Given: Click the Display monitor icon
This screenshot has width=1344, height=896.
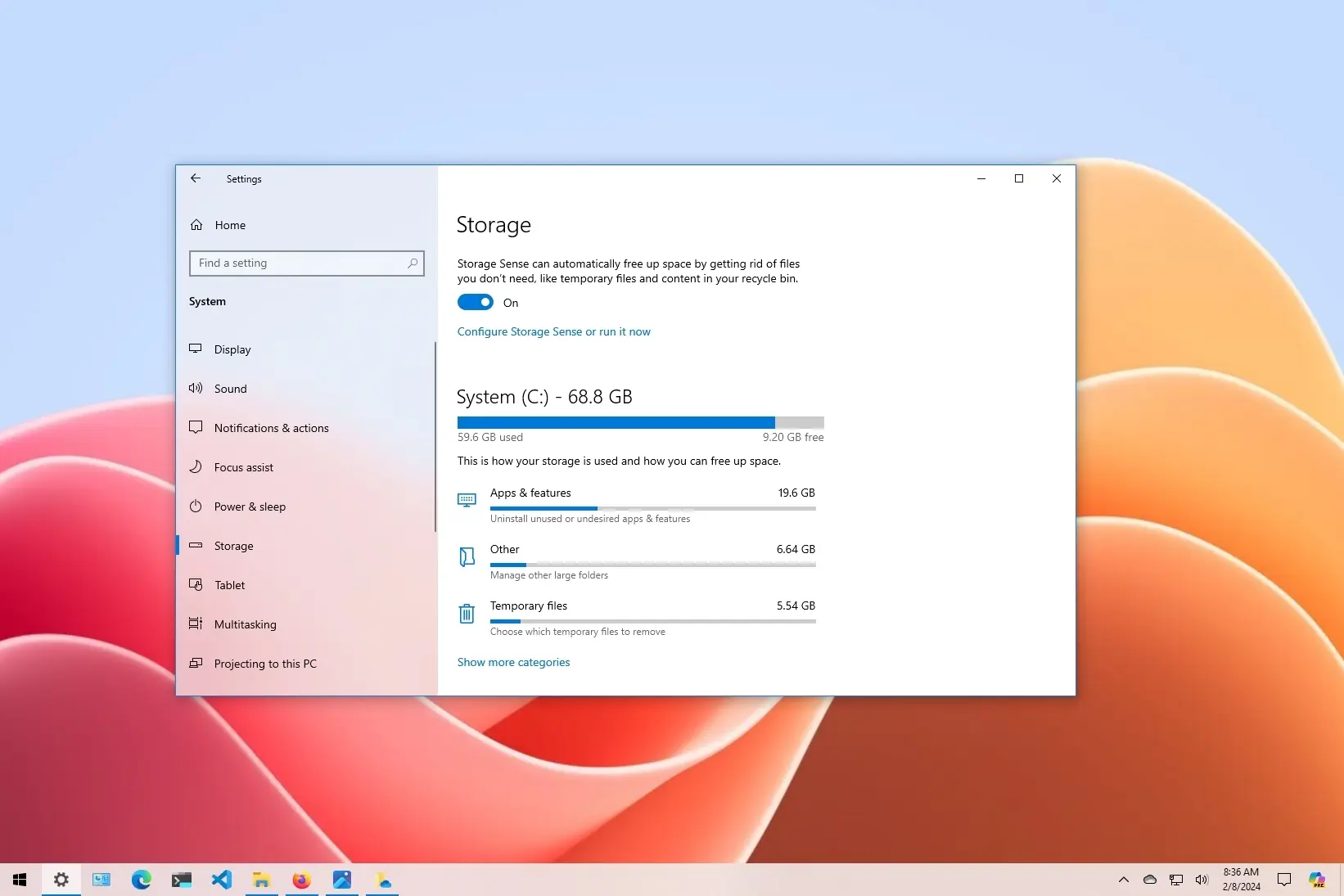Looking at the screenshot, I should point(196,349).
